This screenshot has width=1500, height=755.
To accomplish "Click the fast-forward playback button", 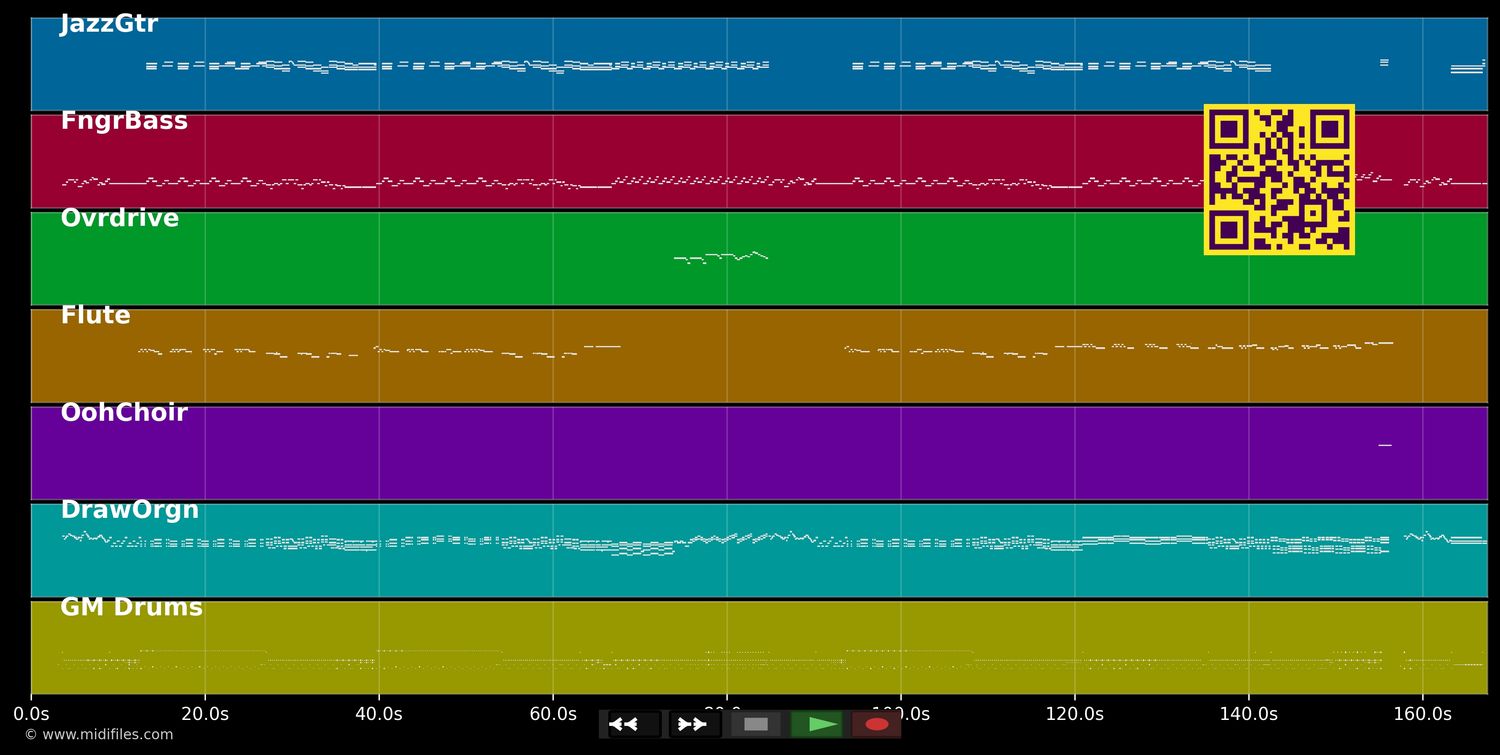I will point(695,724).
